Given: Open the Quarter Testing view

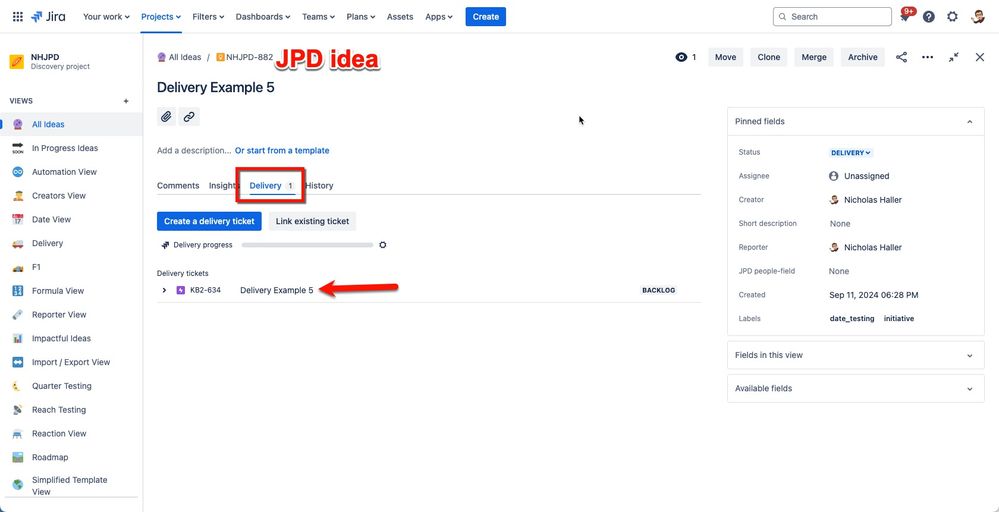Looking at the screenshot, I should (x=71, y=386).
